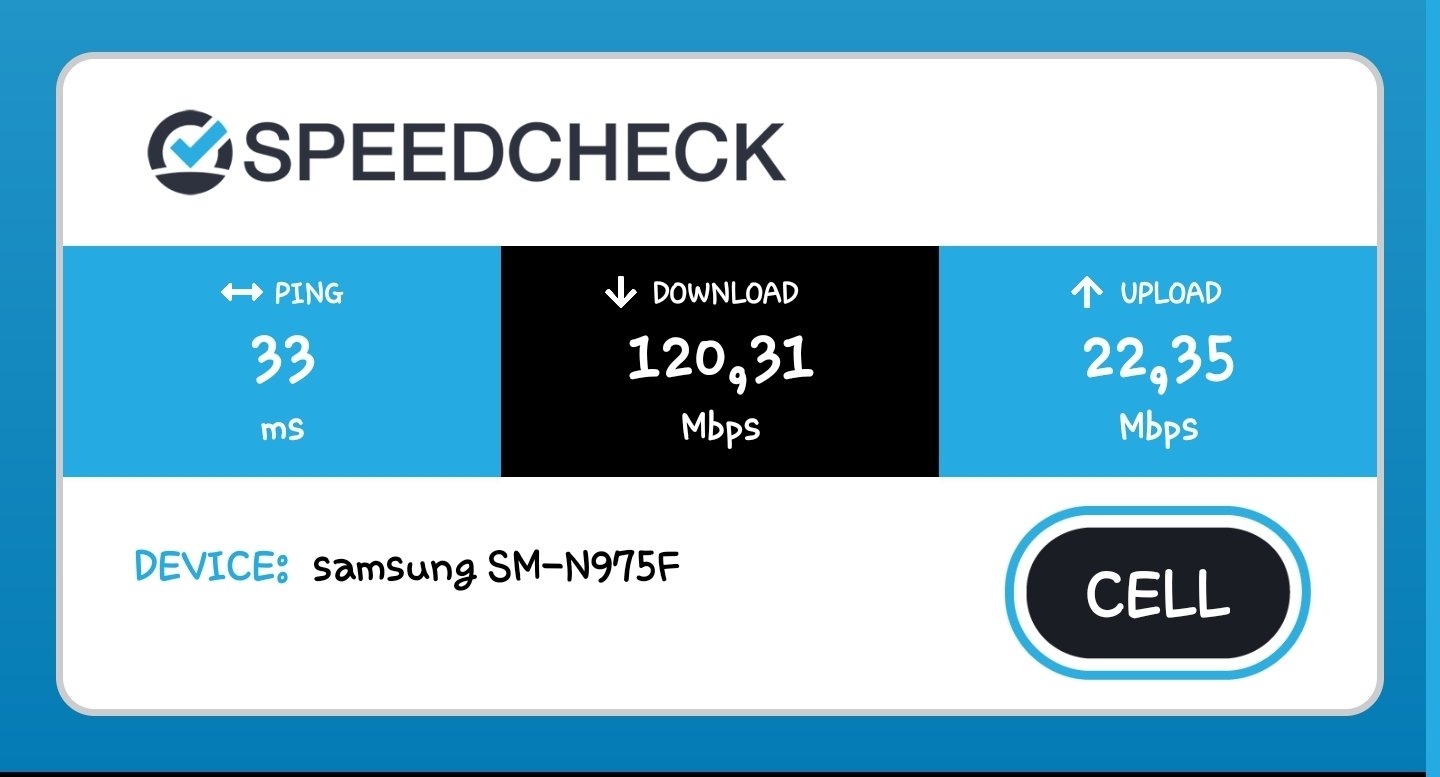This screenshot has width=1440, height=777.
Task: Click the upload arrow icon
Action: point(1085,293)
